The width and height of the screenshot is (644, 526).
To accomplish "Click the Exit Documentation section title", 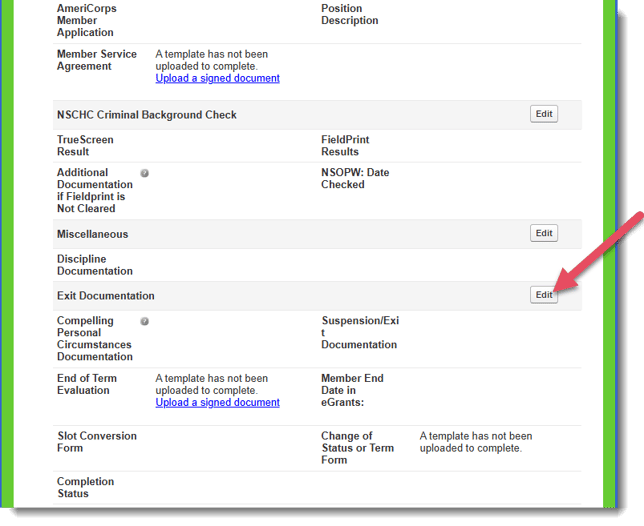I will pos(106,296).
